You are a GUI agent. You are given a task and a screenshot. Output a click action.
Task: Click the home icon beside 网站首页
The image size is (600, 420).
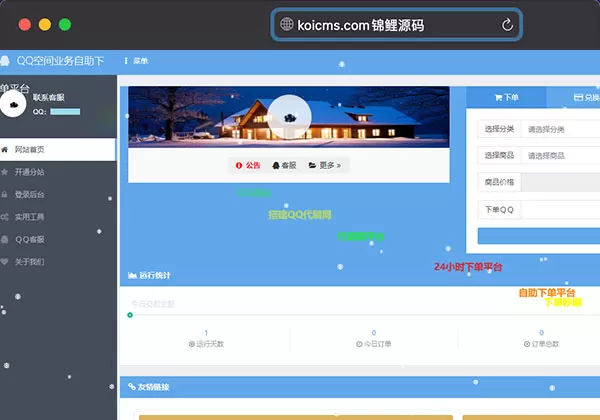click(x=4, y=150)
